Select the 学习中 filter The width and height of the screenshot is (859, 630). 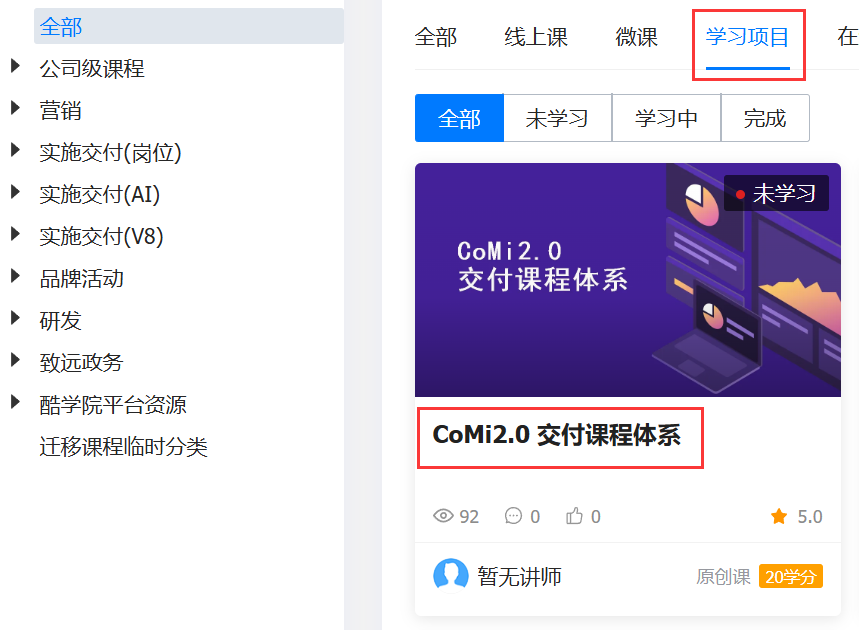(666, 118)
